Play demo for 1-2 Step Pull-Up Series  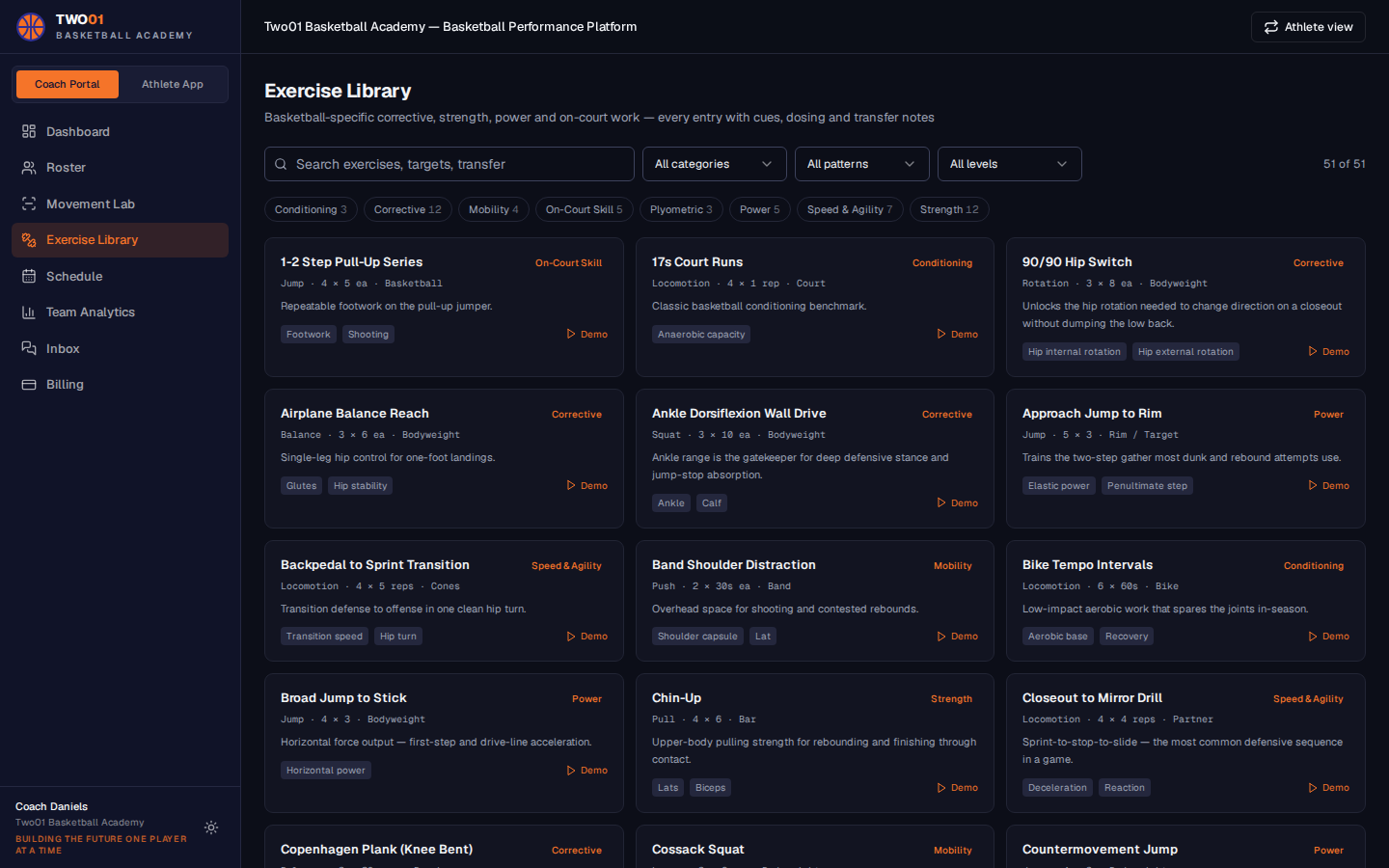pos(586,334)
